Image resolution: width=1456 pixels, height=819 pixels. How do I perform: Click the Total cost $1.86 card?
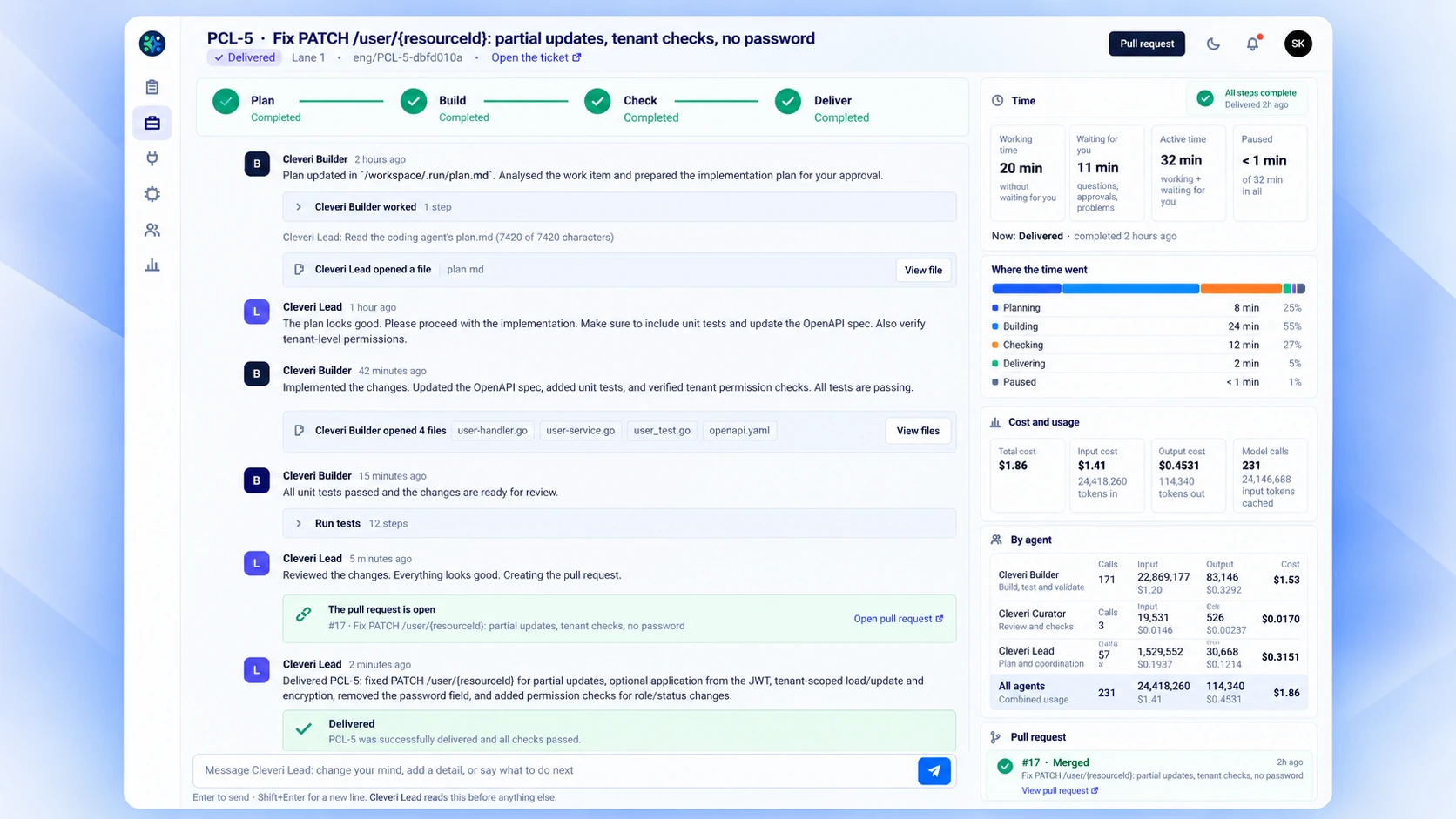1028,475
